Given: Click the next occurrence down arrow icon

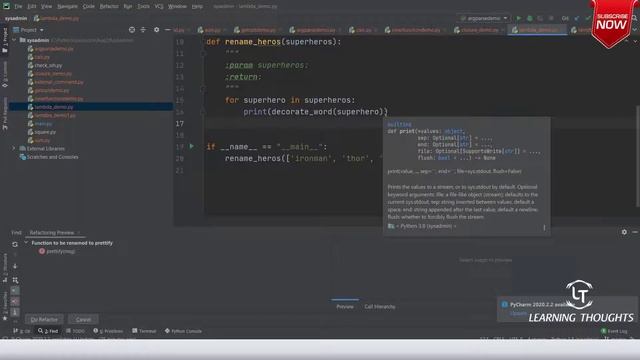Looking at the screenshot, I should [x=15, y=266].
